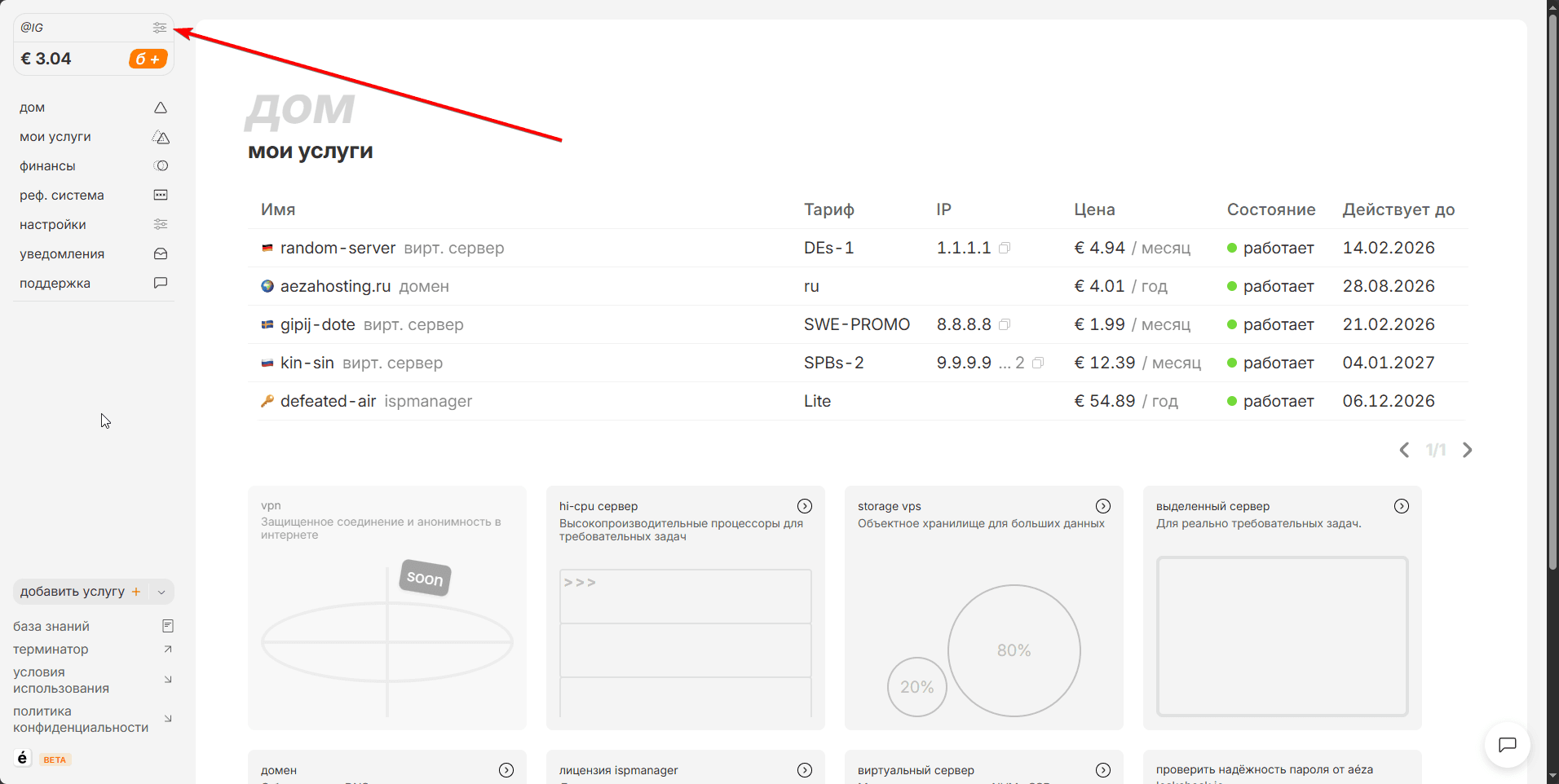Open the hi-cpu сервер card arrow
The width and height of the screenshot is (1559, 784).
point(804,506)
